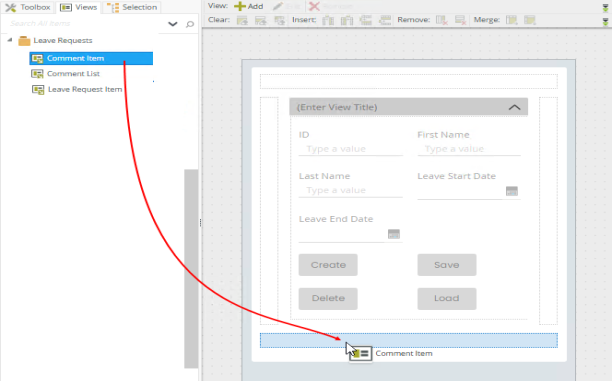
Task: Click the First Name label
Action: click(x=443, y=135)
